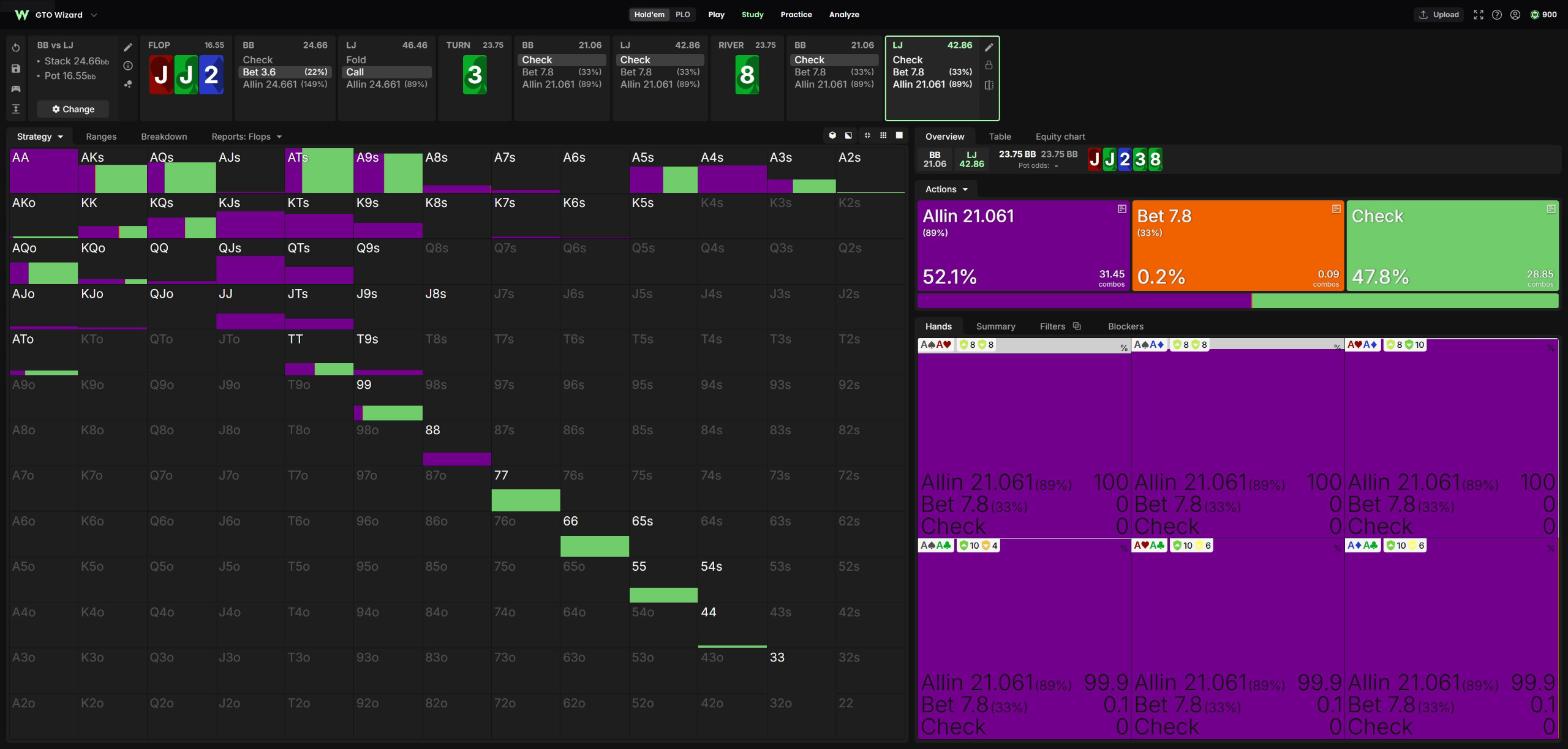Toggle the half-shaded square view mode
1568x749 pixels.
point(849,135)
